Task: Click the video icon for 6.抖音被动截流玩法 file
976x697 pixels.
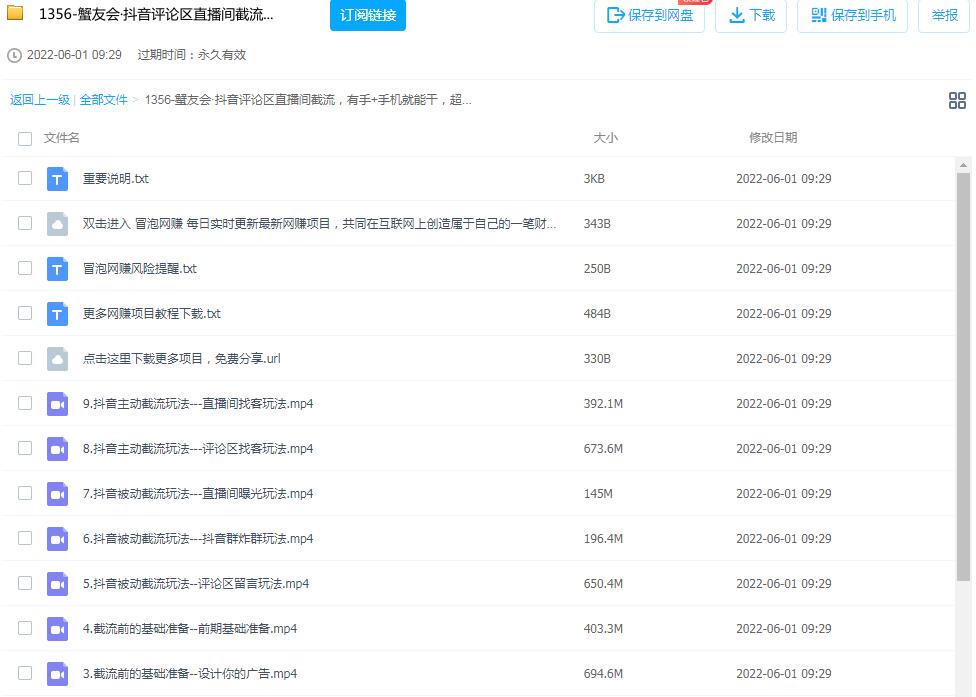Action: point(57,539)
